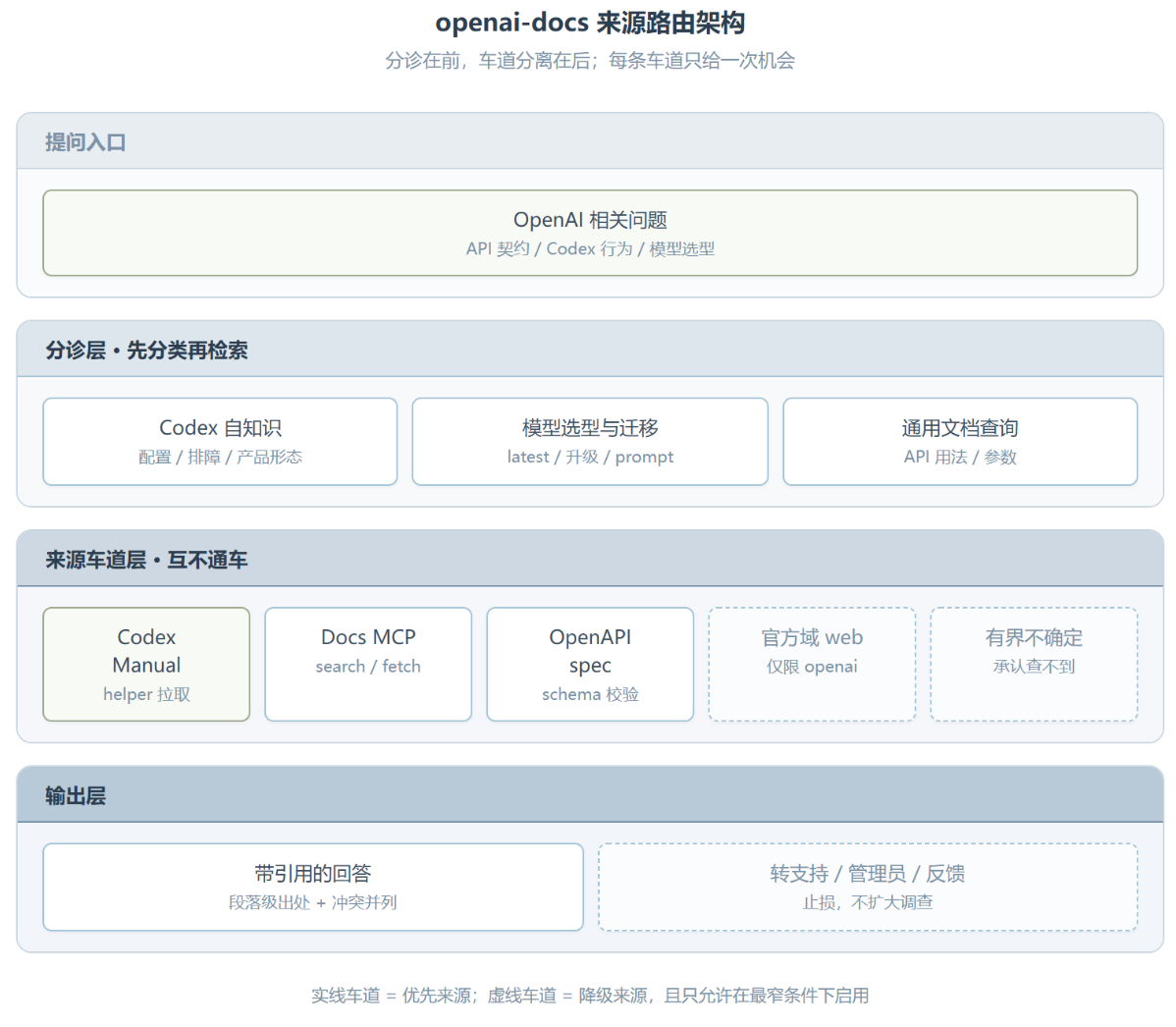Select the 'Docs MCP' lane card
Viewport: 1176px width, 1027px height.
pos(368,665)
